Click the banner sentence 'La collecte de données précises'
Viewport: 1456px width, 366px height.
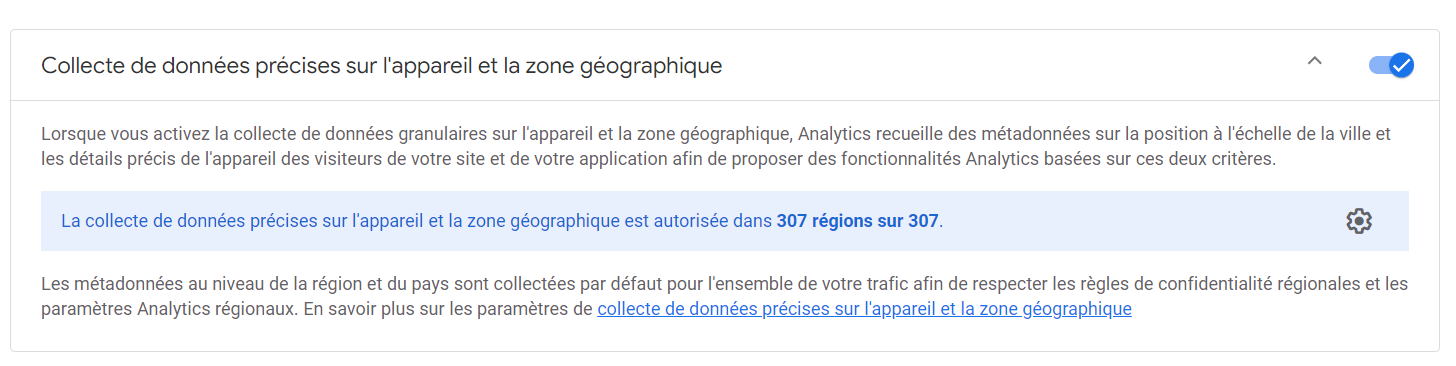(502, 221)
